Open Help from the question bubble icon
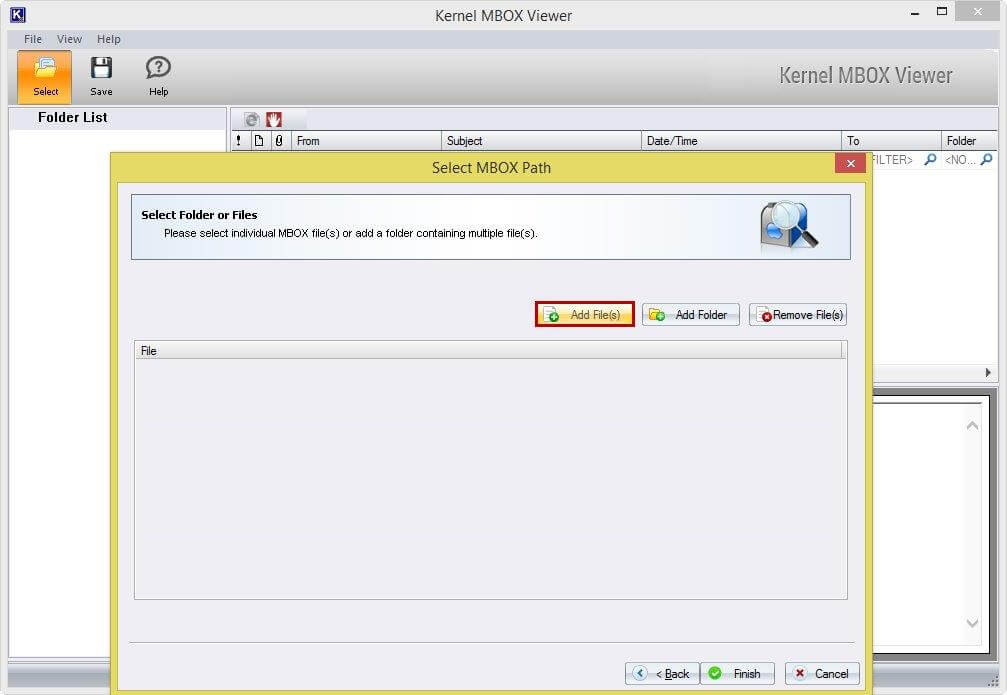The width and height of the screenshot is (1007, 695). point(158,68)
